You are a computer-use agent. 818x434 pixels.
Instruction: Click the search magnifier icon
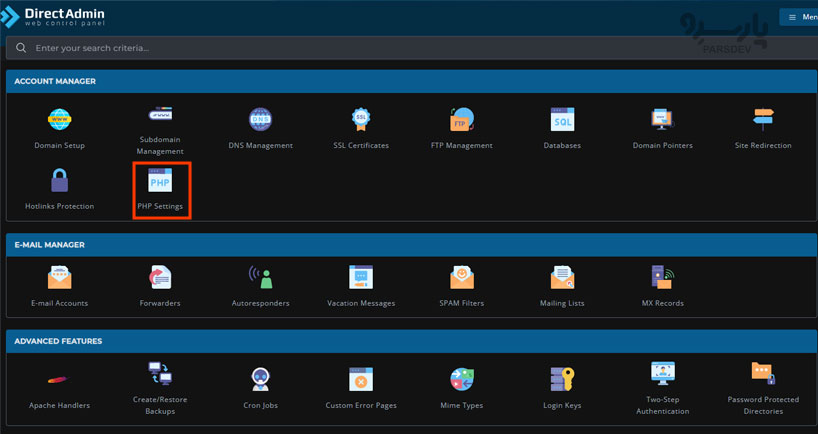click(21, 48)
